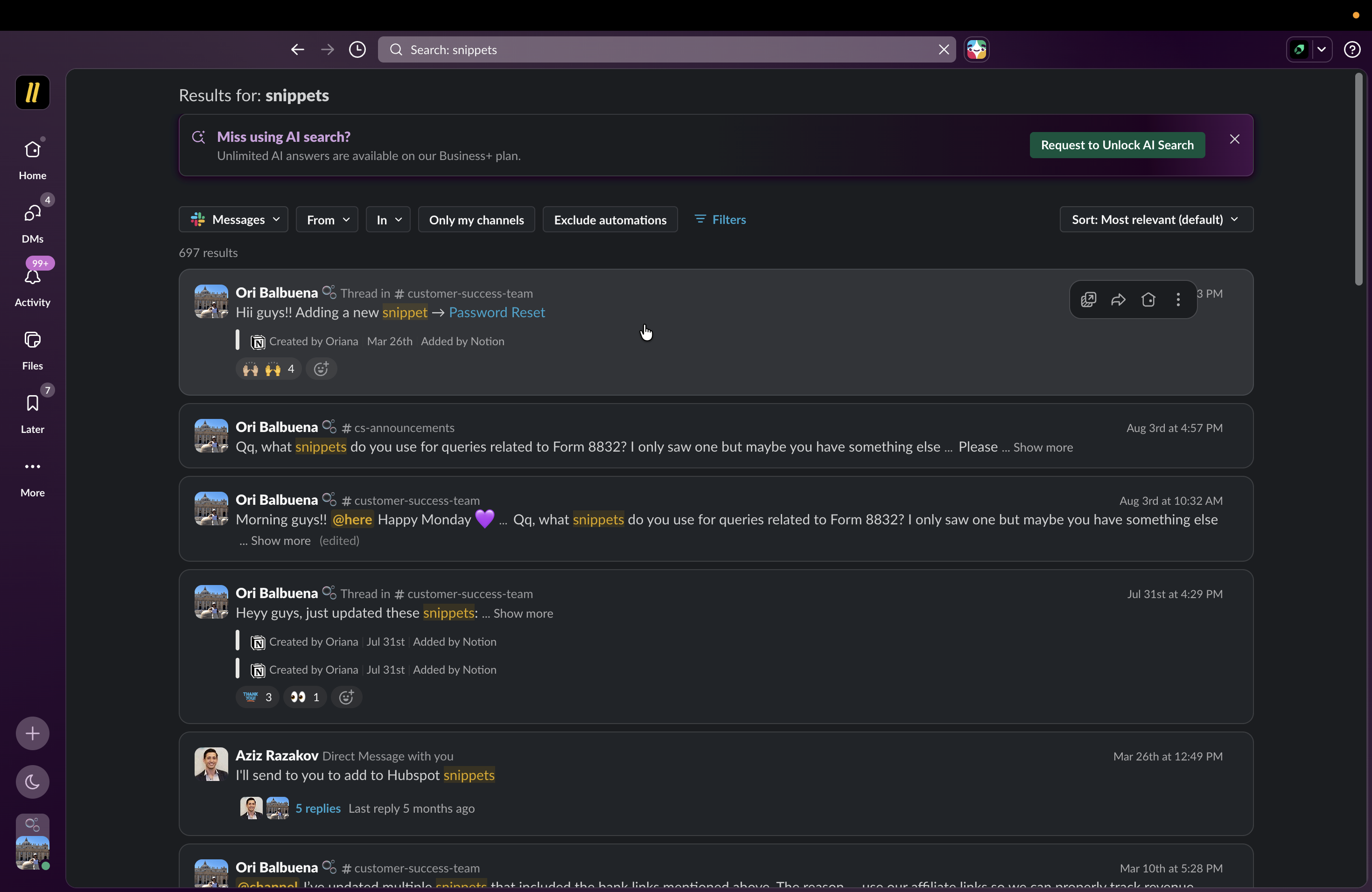The height and width of the screenshot is (892, 1372).
Task: Open the history clock menu
Action: coord(357,49)
